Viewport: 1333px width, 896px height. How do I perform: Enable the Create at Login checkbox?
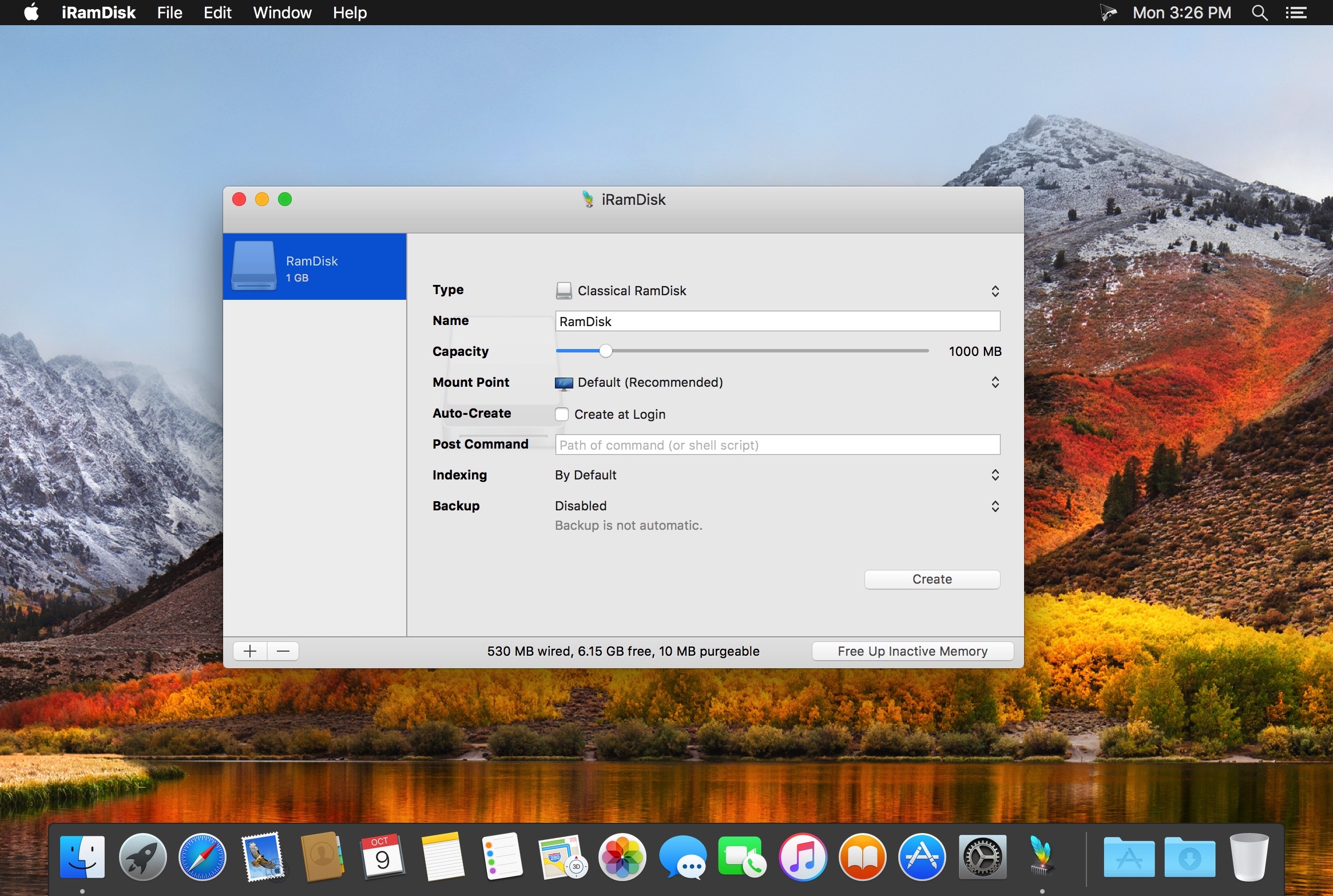pyautogui.click(x=562, y=414)
